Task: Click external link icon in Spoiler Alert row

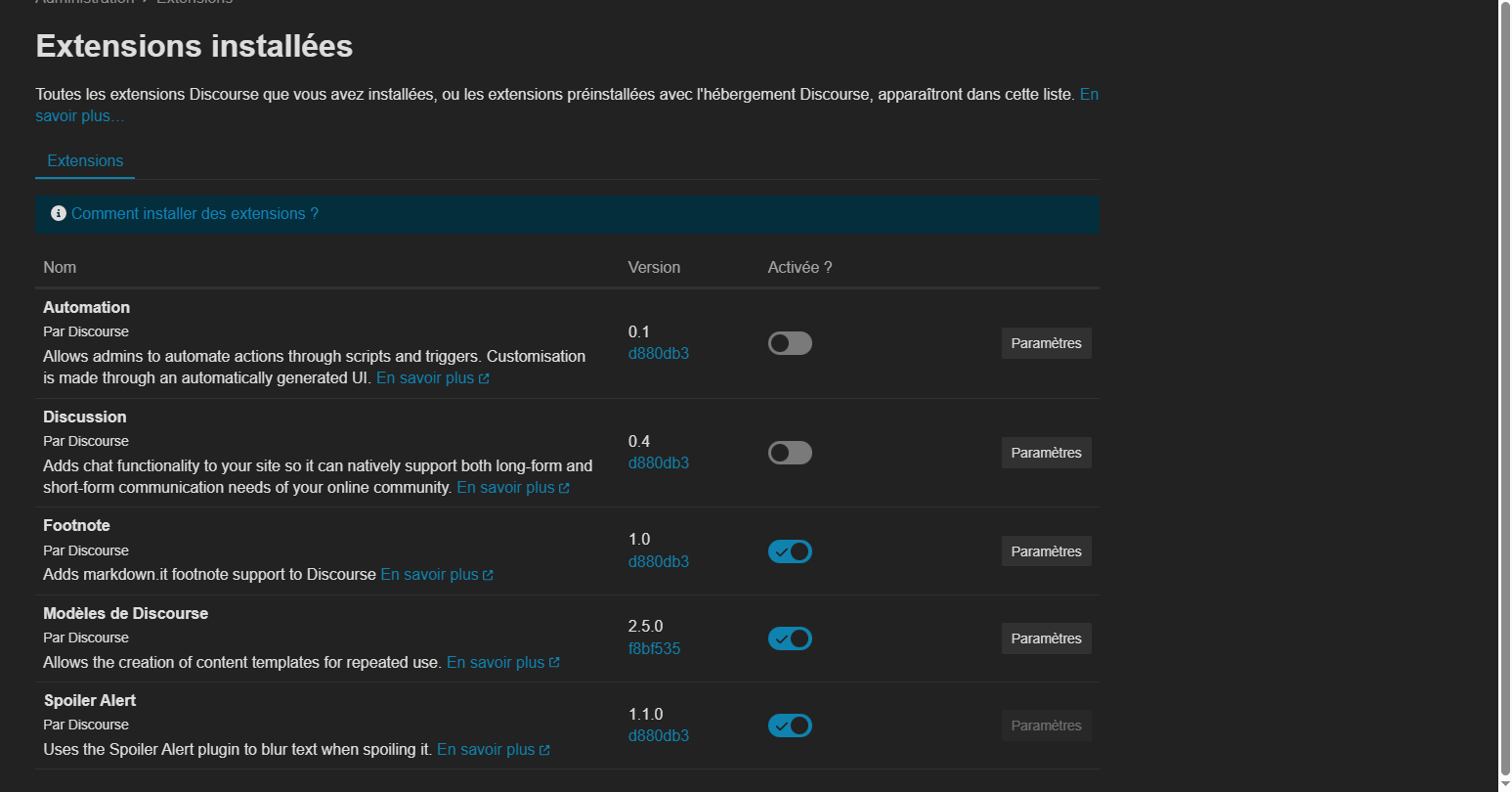Action: pyautogui.click(x=544, y=750)
